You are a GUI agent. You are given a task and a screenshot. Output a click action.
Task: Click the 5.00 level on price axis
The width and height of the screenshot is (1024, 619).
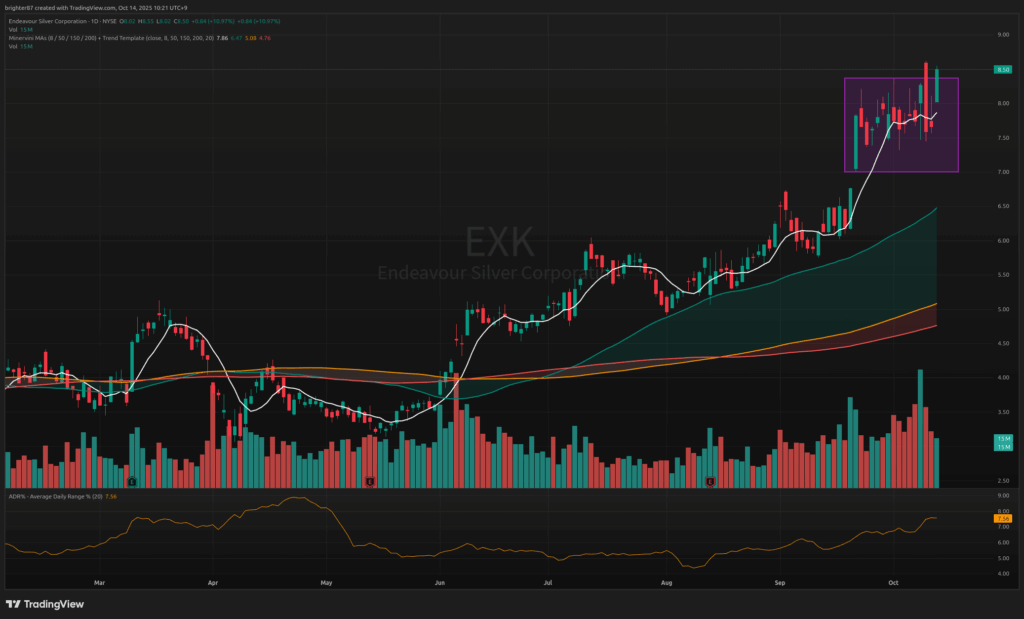click(1000, 310)
